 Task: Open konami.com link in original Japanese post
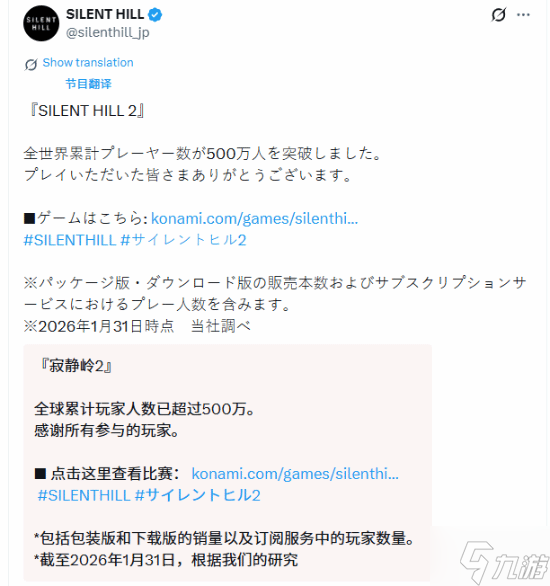tap(254, 218)
